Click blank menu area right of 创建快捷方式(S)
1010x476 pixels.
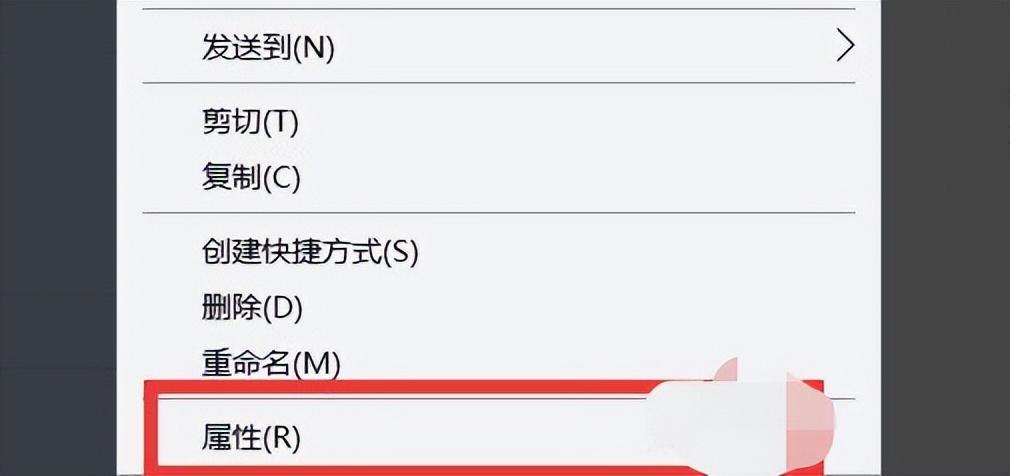644,253
